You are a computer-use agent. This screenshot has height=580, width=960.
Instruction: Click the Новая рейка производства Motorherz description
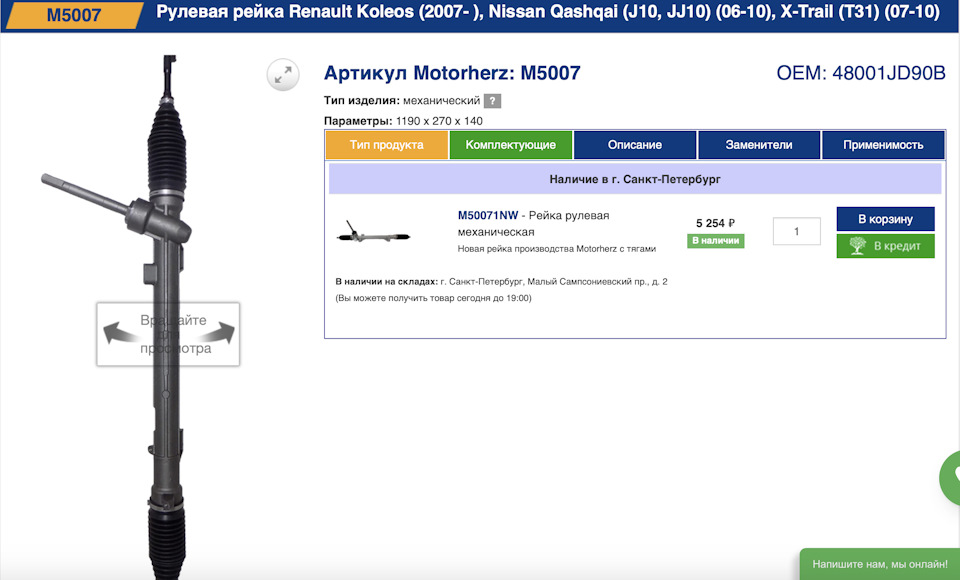557,249
